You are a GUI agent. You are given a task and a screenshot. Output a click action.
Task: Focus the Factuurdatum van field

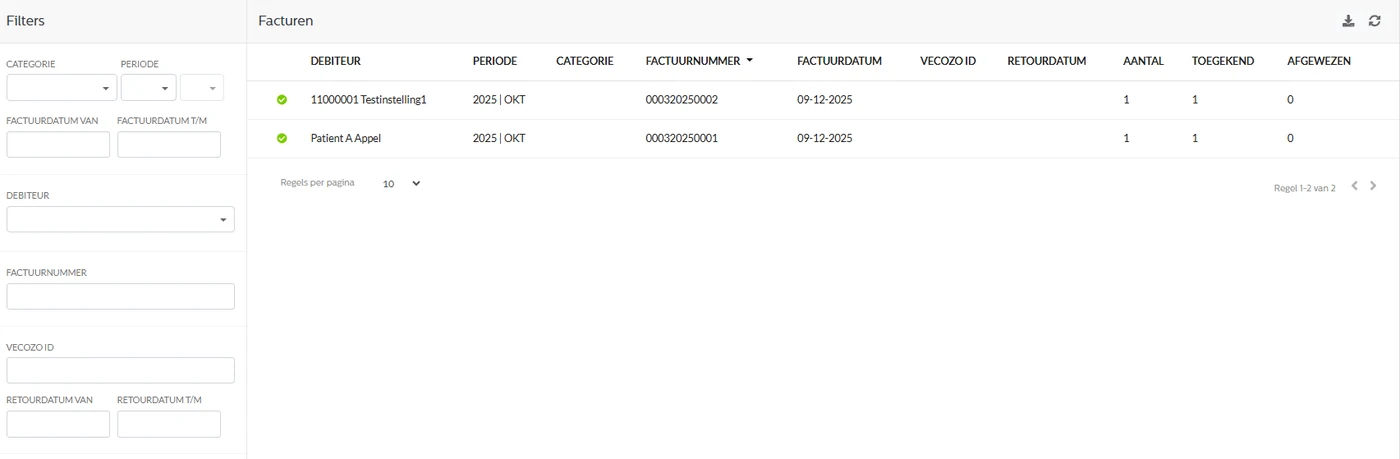point(58,145)
